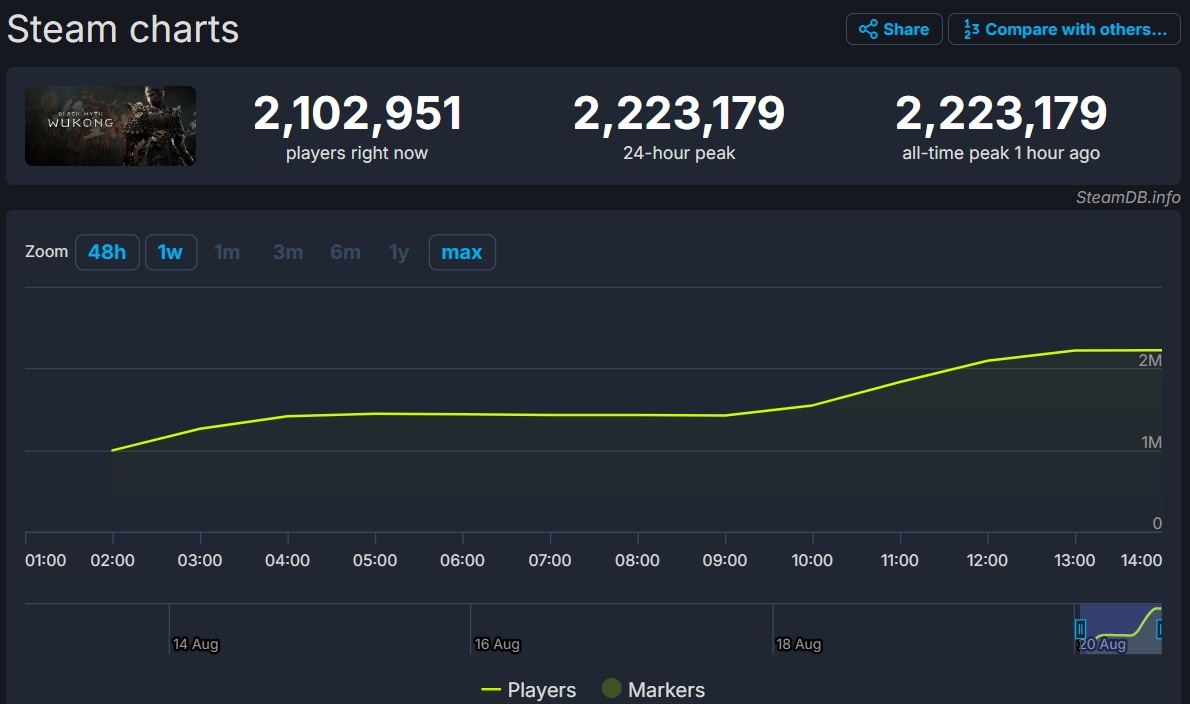Click the 18 Aug navigator label
The width and height of the screenshot is (1190, 704).
click(798, 644)
